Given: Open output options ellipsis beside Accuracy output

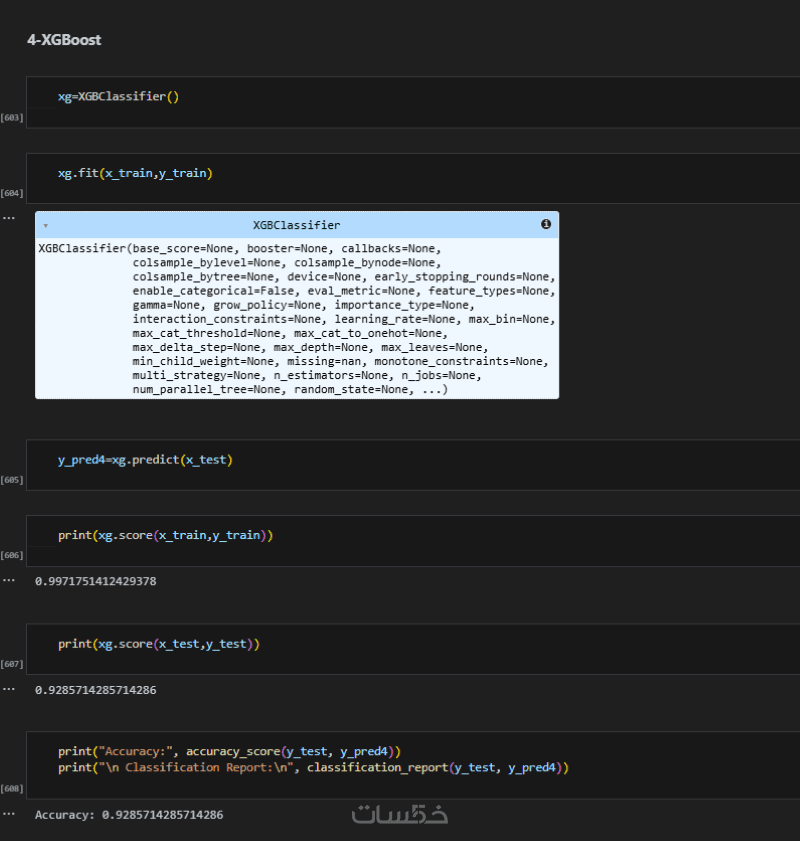Looking at the screenshot, I should pos(9,814).
